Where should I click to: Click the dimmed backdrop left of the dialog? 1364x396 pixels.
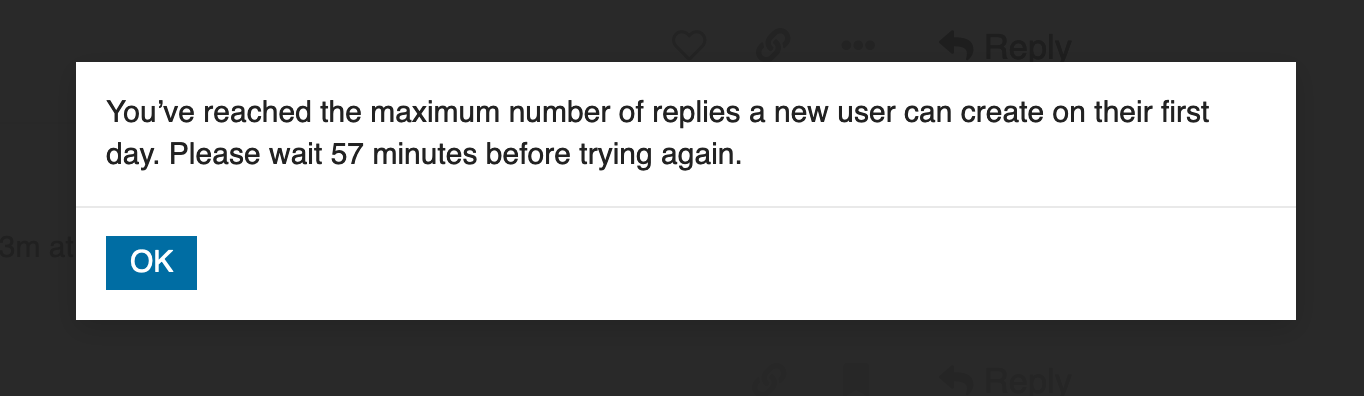pos(37,150)
